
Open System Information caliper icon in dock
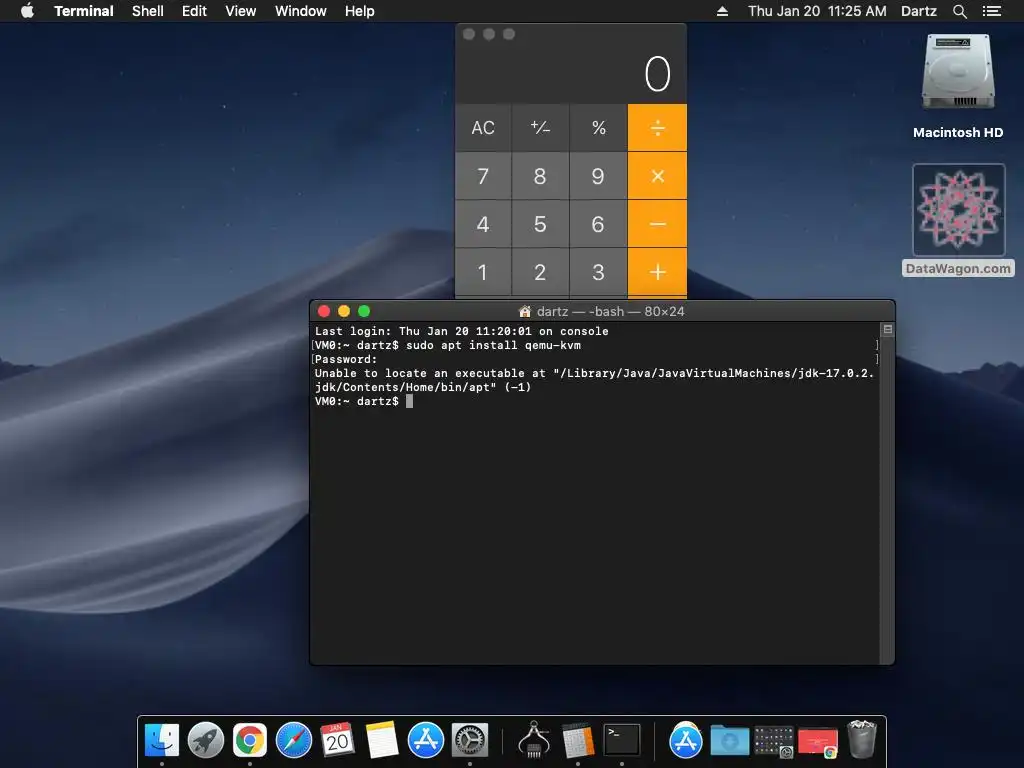click(534, 741)
